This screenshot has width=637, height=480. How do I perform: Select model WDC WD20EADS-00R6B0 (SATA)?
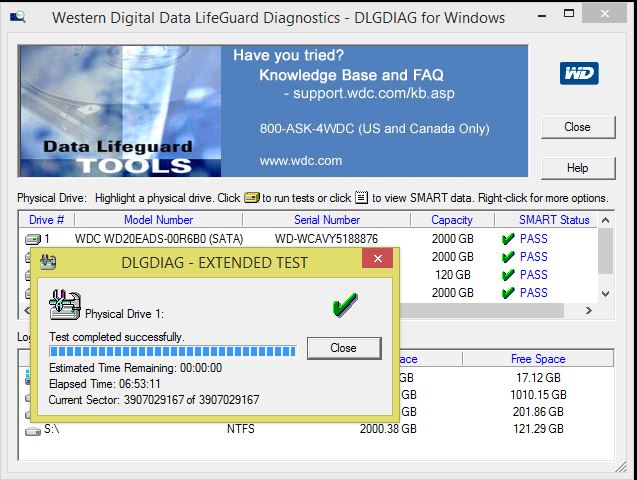click(159, 239)
